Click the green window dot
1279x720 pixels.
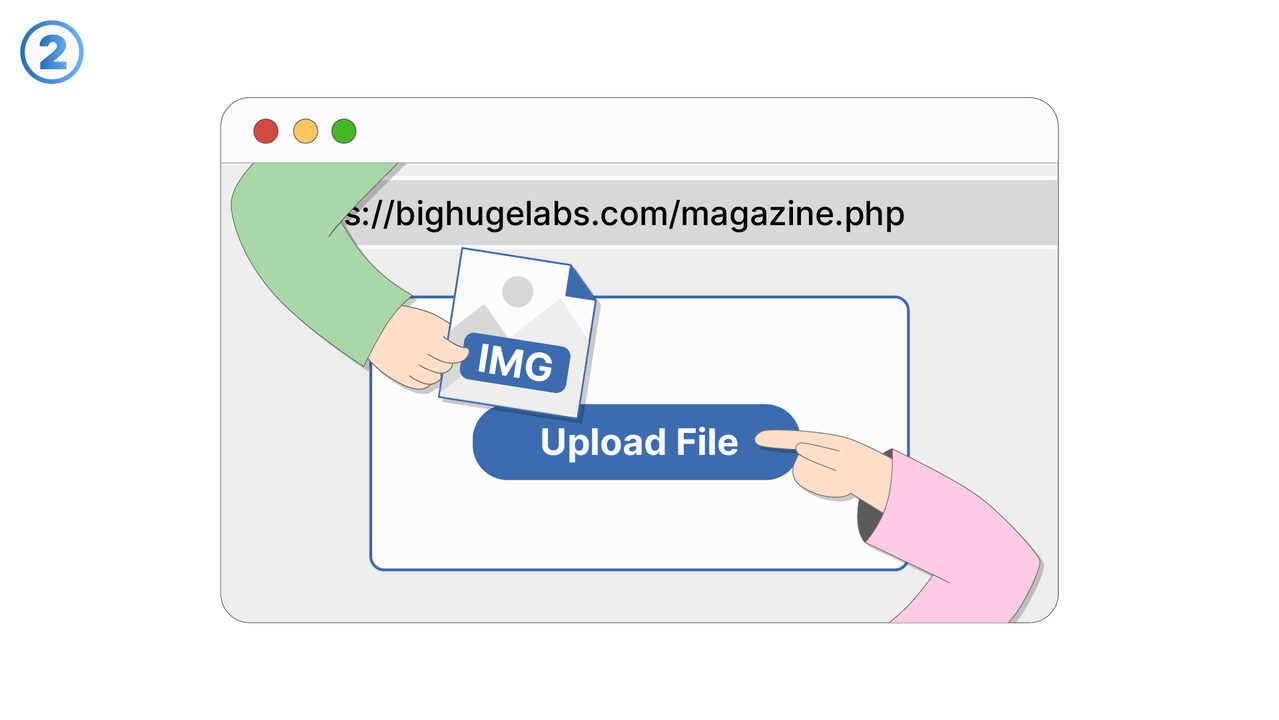tap(344, 131)
